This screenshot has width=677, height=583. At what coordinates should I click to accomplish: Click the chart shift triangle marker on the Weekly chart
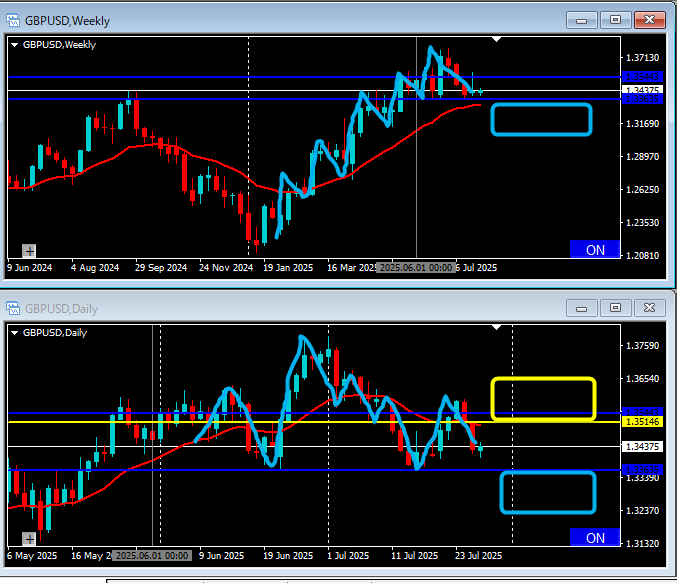pyautogui.click(x=497, y=39)
